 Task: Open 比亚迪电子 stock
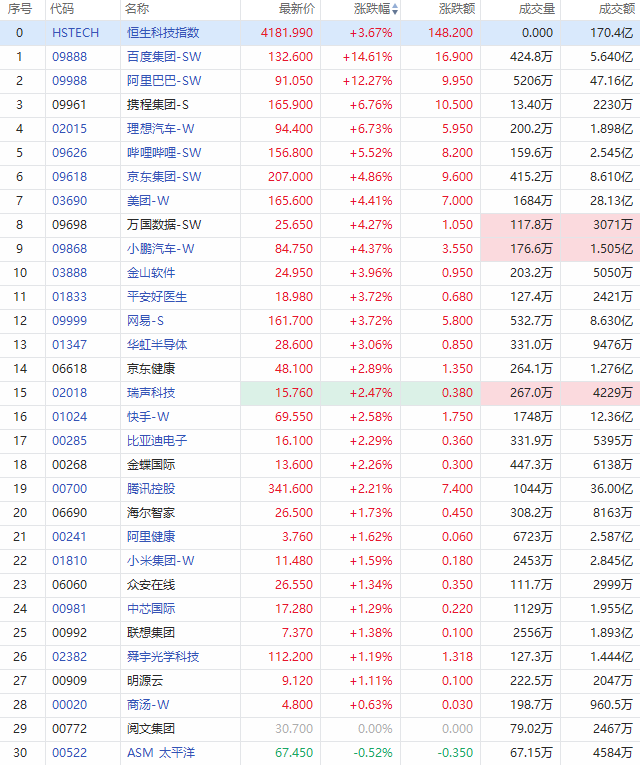pyautogui.click(x=157, y=441)
